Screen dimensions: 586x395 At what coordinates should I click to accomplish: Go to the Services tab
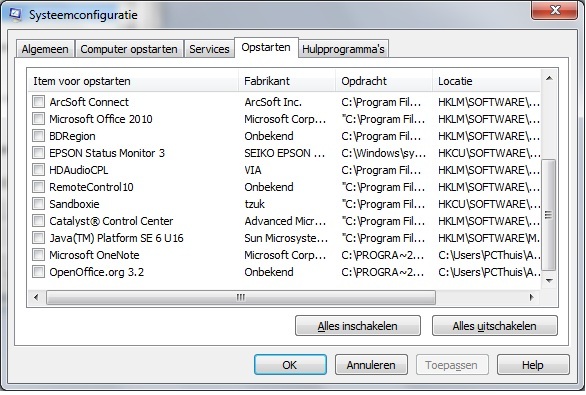tap(209, 49)
